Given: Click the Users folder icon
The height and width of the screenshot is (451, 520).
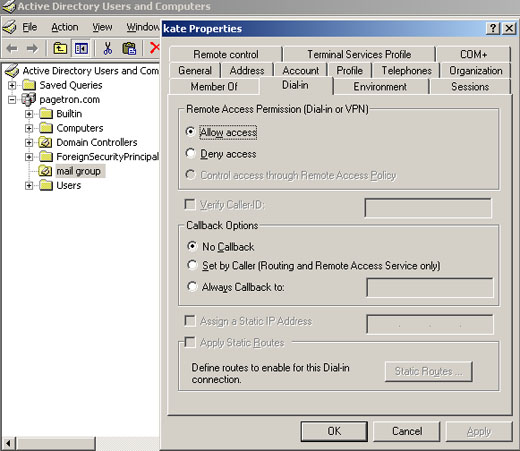Looking at the screenshot, I should (x=46, y=185).
